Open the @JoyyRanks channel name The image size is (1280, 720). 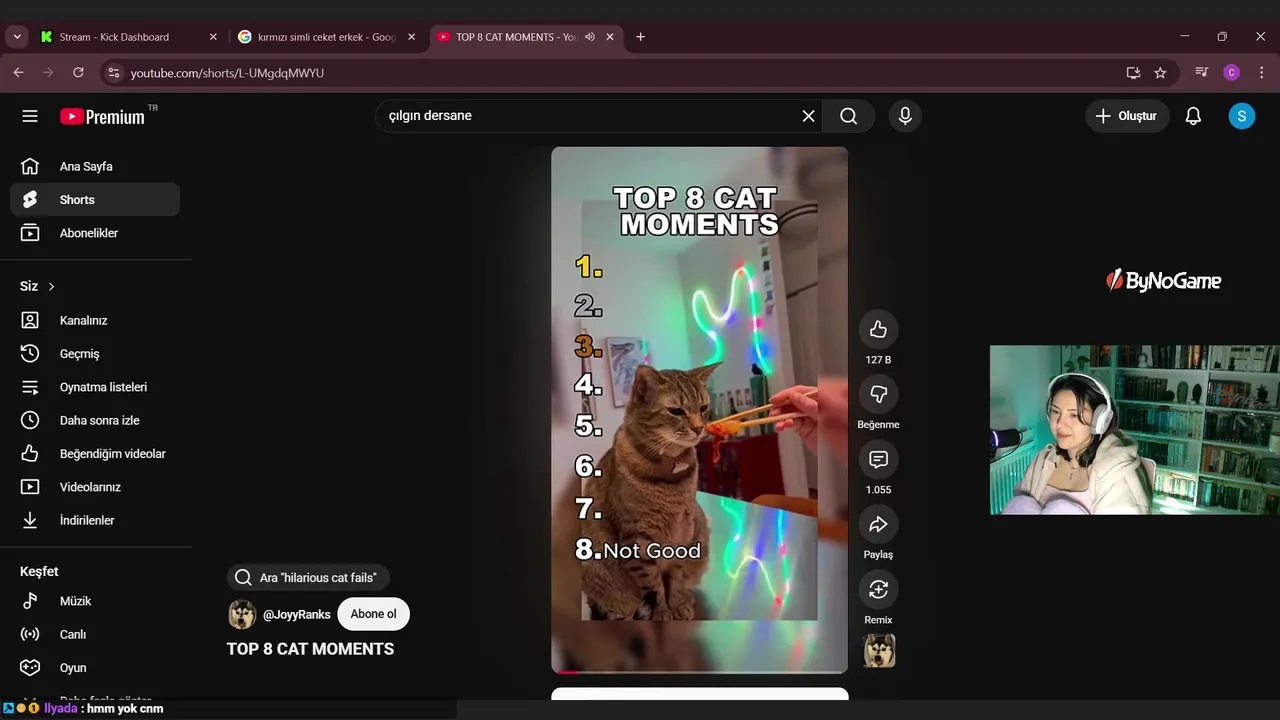coord(297,615)
